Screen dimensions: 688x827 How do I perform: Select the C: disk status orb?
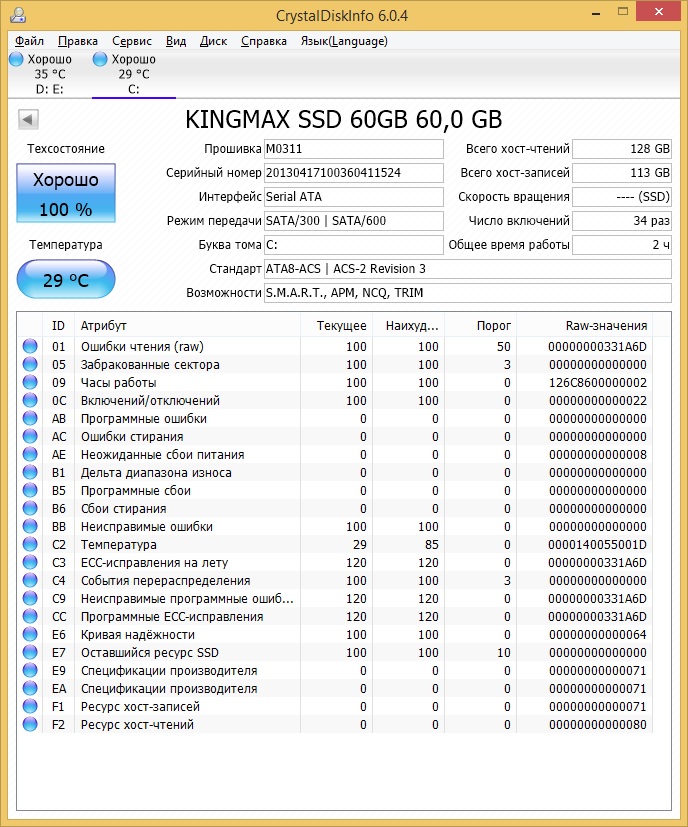pyautogui.click(x=100, y=59)
